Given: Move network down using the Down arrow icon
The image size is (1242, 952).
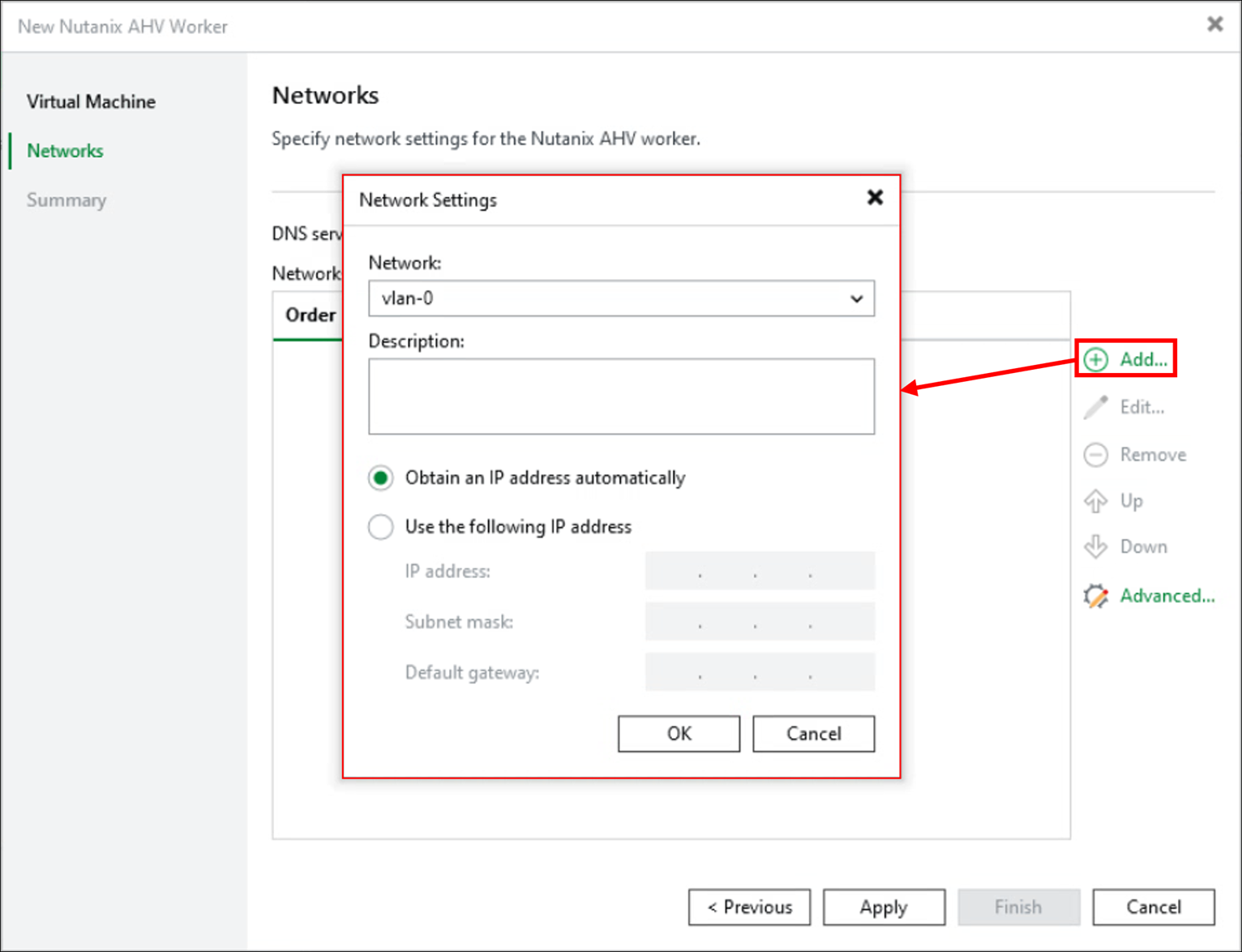Looking at the screenshot, I should (1096, 547).
